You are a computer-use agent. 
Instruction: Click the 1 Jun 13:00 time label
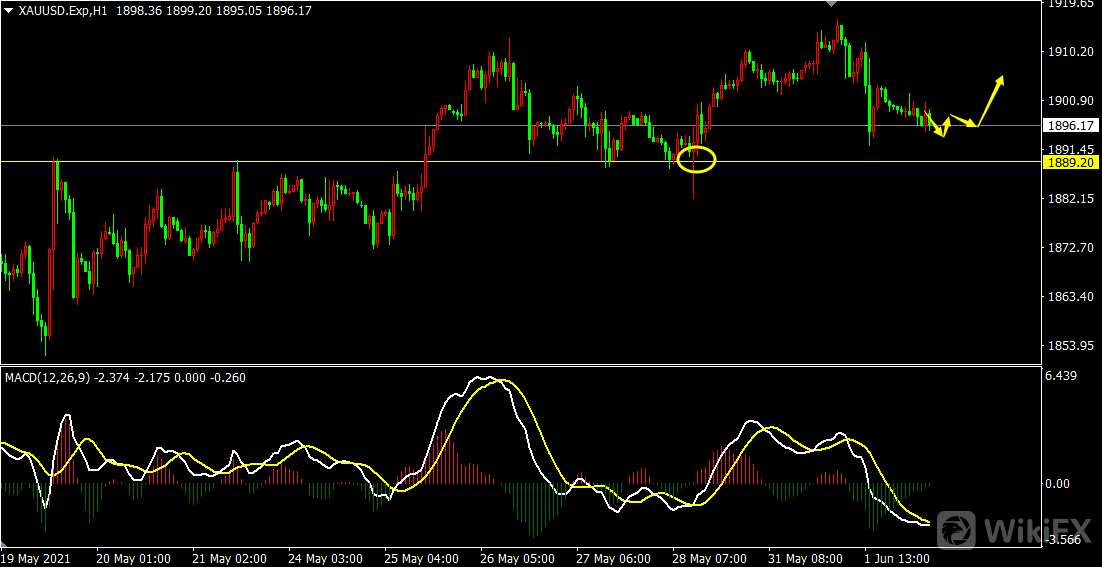coord(897,558)
